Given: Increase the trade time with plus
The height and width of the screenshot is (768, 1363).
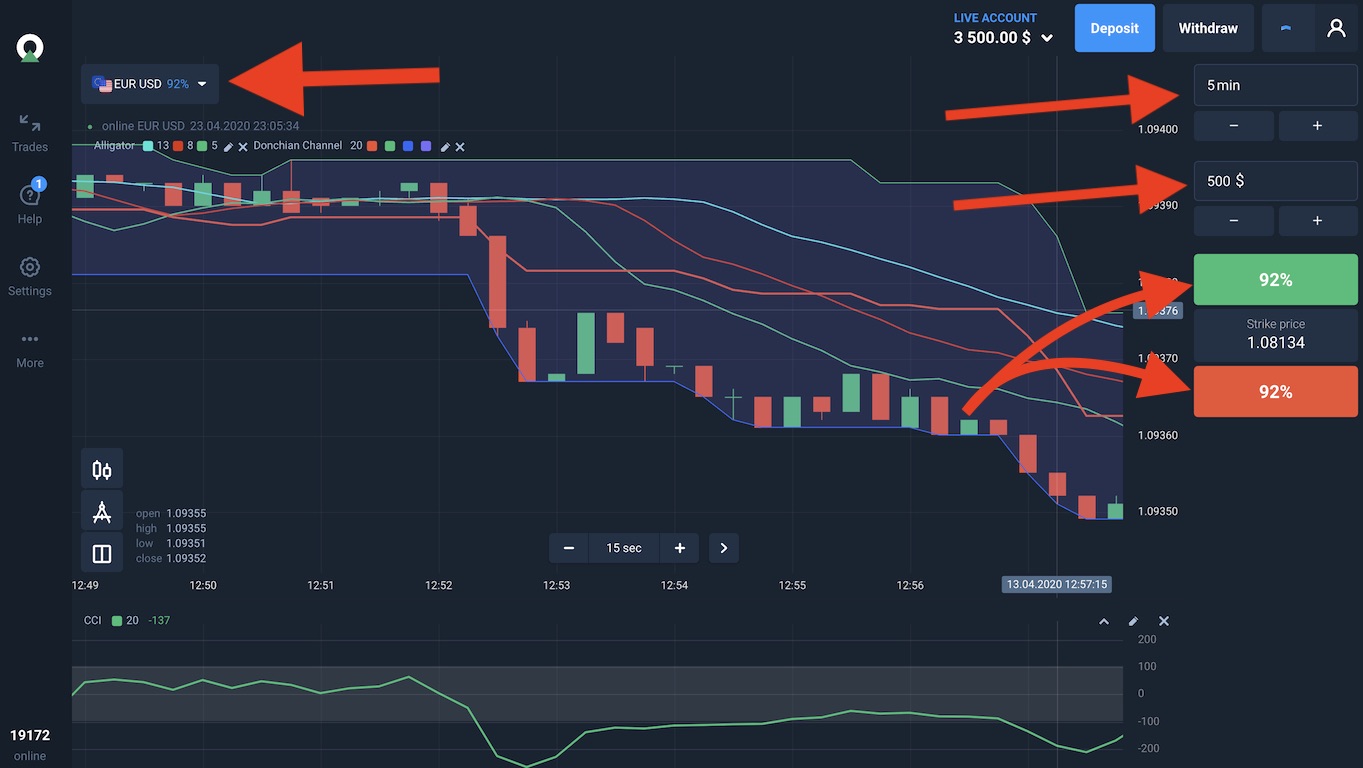Looking at the screenshot, I should pyautogui.click(x=1317, y=126).
